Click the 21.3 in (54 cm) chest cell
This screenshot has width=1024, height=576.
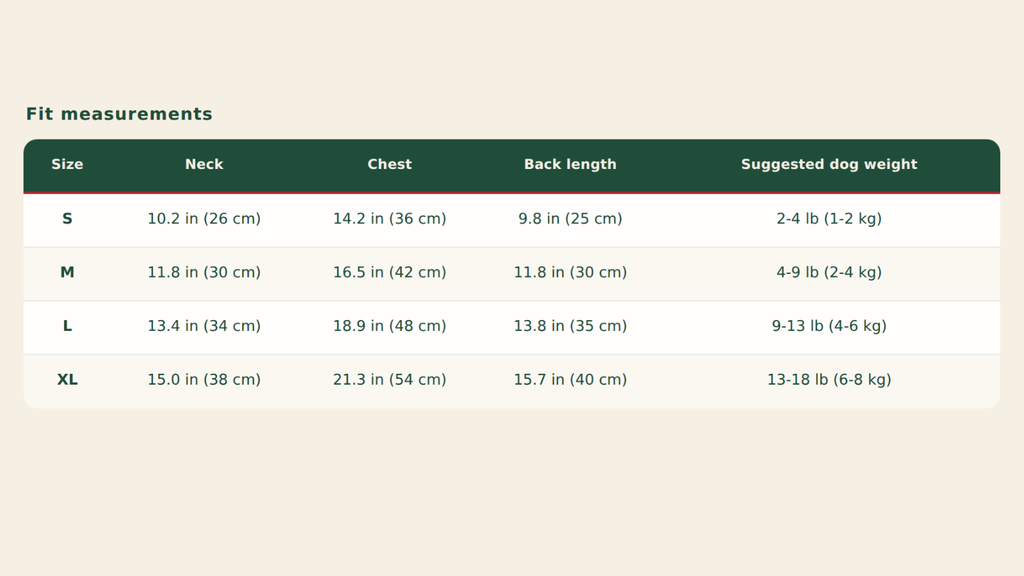pos(389,379)
